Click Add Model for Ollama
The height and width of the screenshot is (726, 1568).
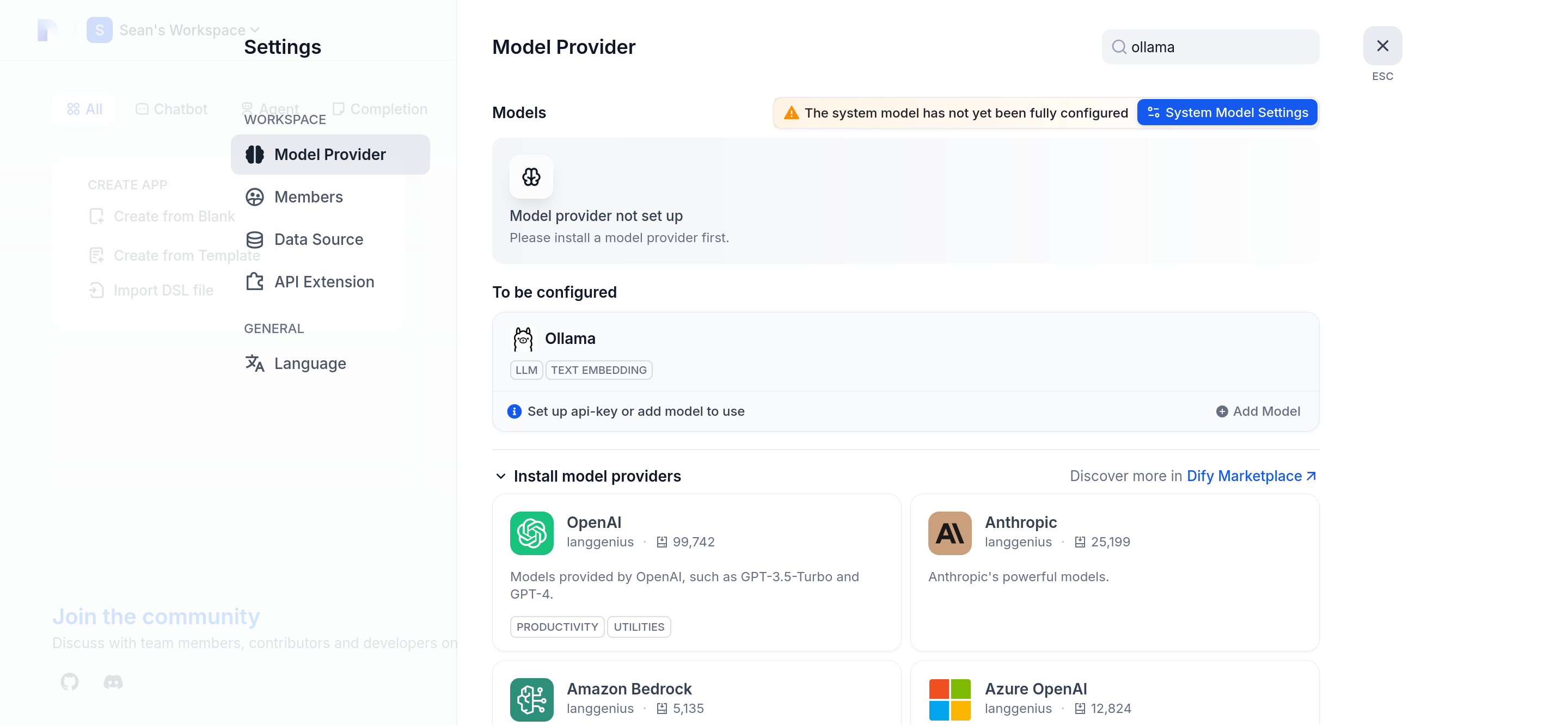pos(1258,411)
